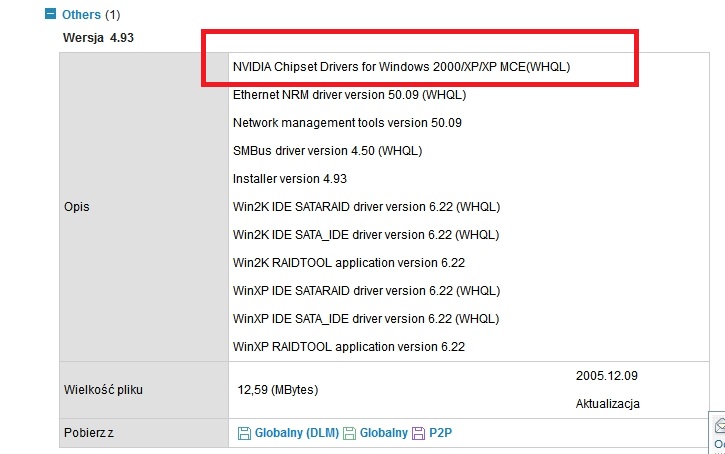Viewport: 725px width, 454px height.
Task: Select Win2K IDE SATARAID driver line
Action: [367, 207]
